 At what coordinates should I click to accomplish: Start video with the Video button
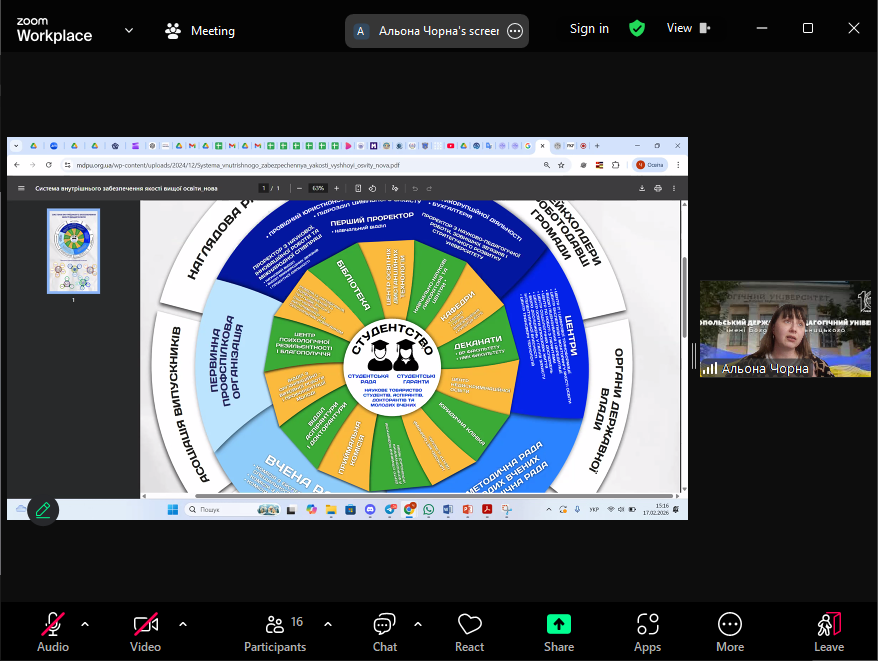(x=146, y=632)
